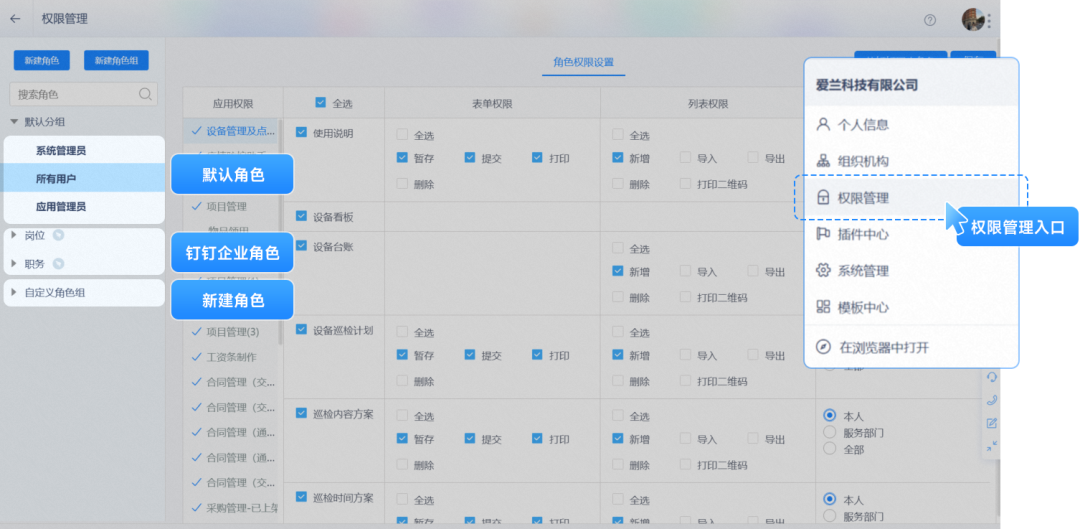Click the 新建角色 button
The height and width of the screenshot is (529, 1080).
coord(42,61)
